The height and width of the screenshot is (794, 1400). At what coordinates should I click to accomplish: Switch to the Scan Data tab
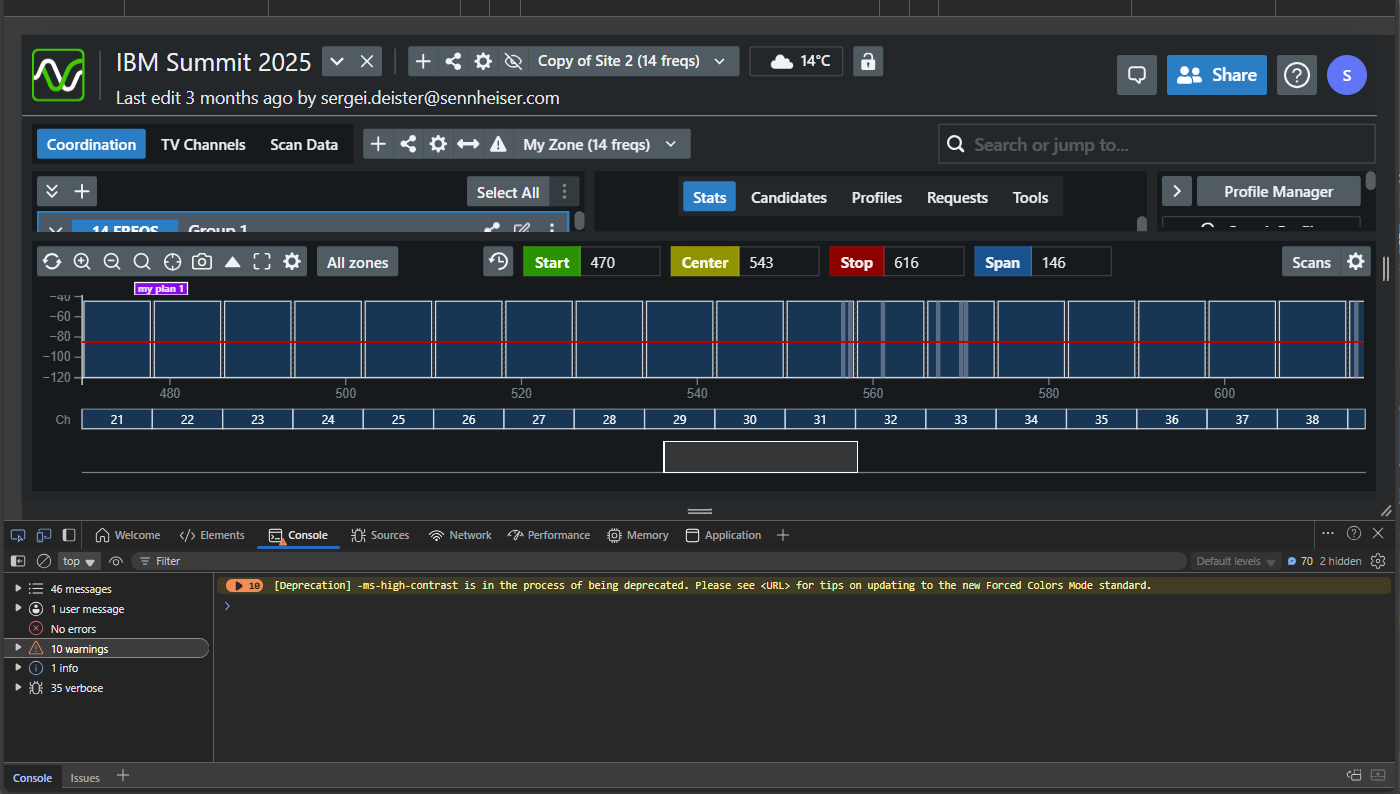(x=304, y=144)
